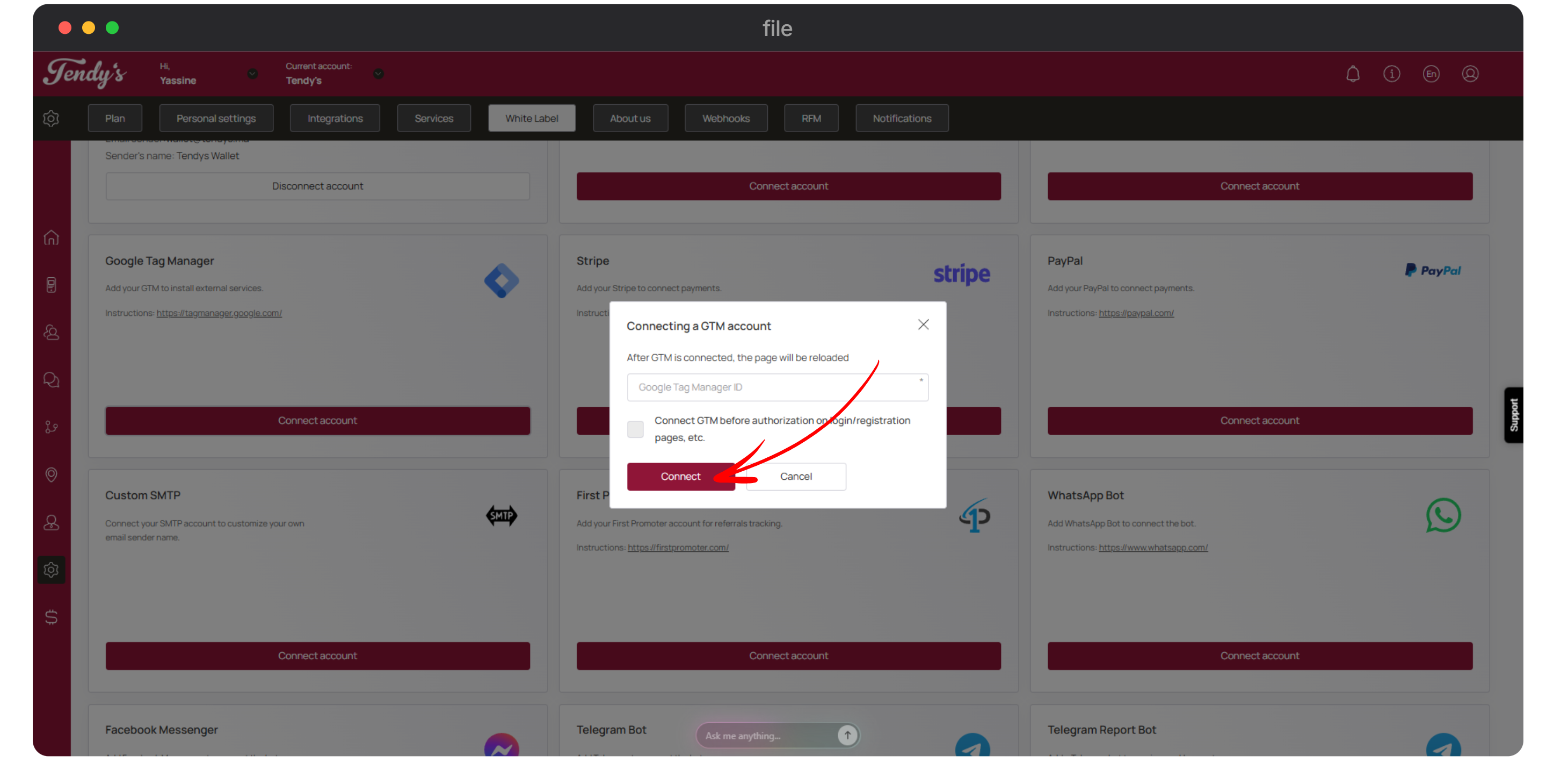Click the location pin sidebar icon
This screenshot has width=1568, height=763.
51,474
